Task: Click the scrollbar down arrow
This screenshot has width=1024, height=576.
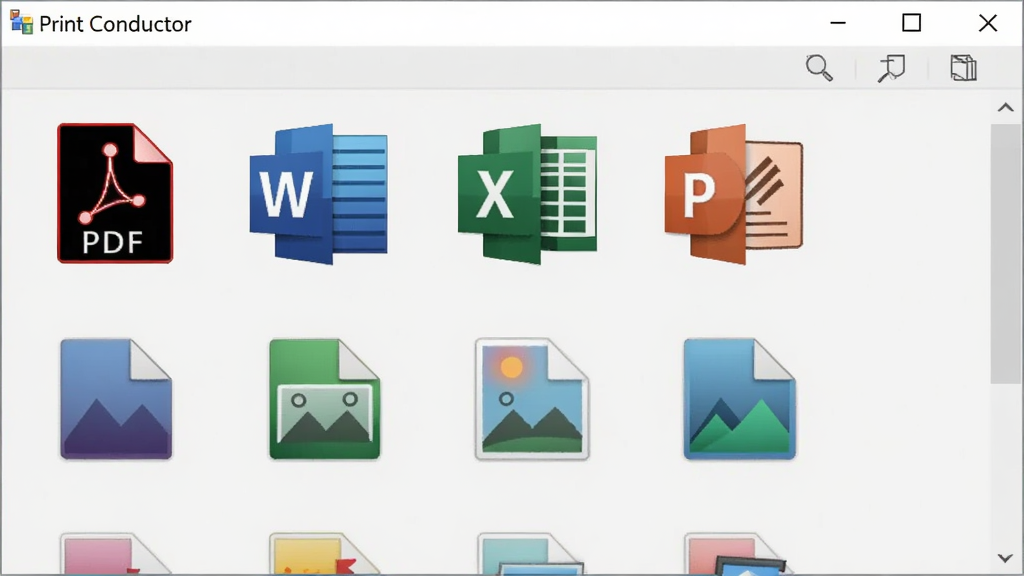Action: click(1006, 558)
